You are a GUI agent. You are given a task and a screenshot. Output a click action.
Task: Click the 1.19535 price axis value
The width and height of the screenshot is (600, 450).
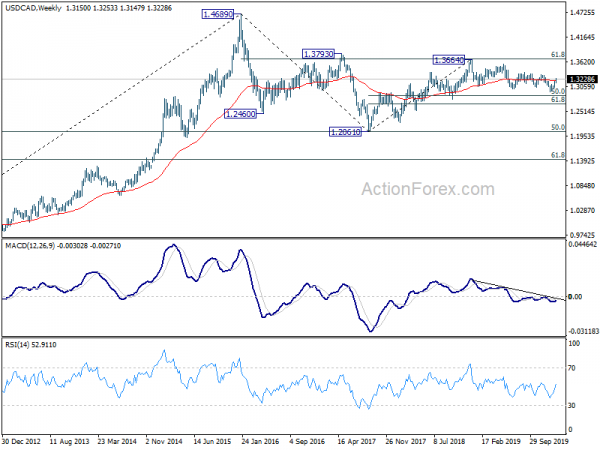tap(582, 136)
